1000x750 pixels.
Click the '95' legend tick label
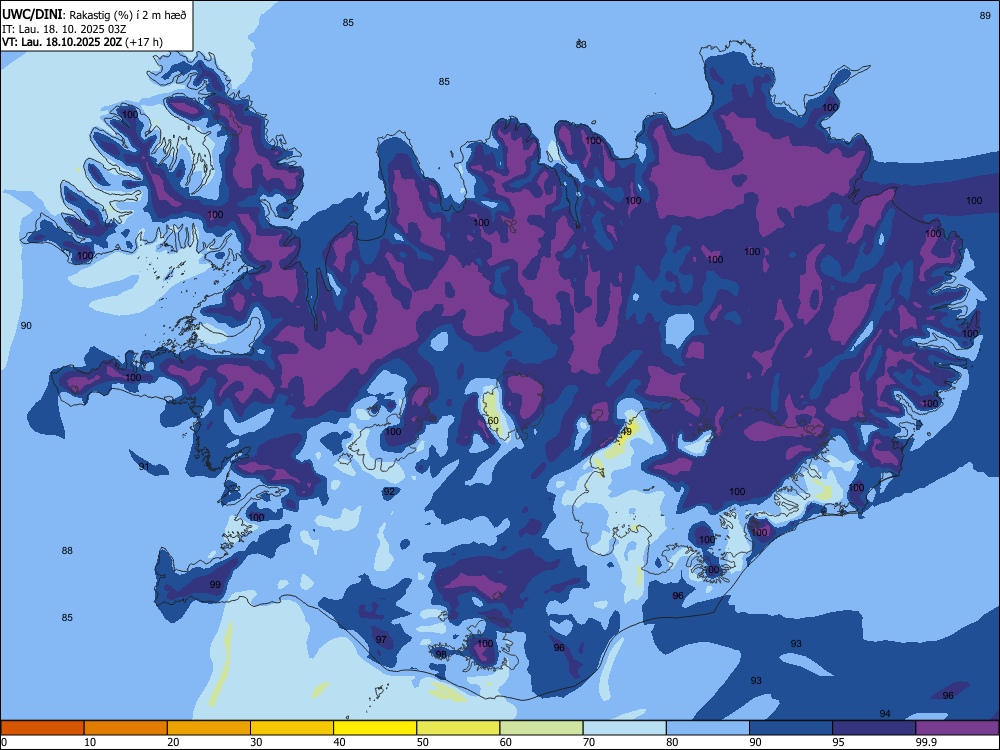point(839,742)
